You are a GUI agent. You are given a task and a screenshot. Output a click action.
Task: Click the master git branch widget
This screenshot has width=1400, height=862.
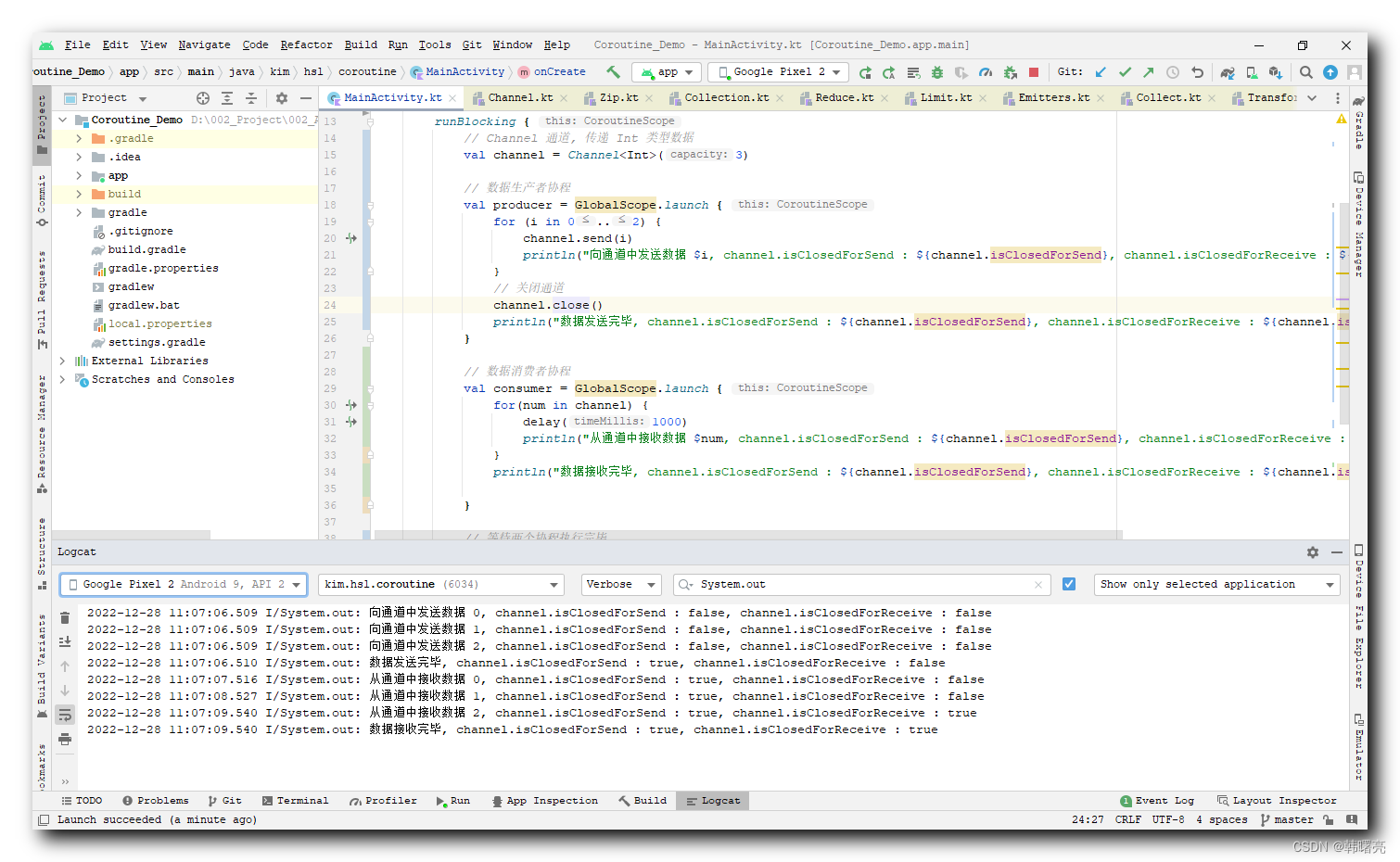(1287, 820)
